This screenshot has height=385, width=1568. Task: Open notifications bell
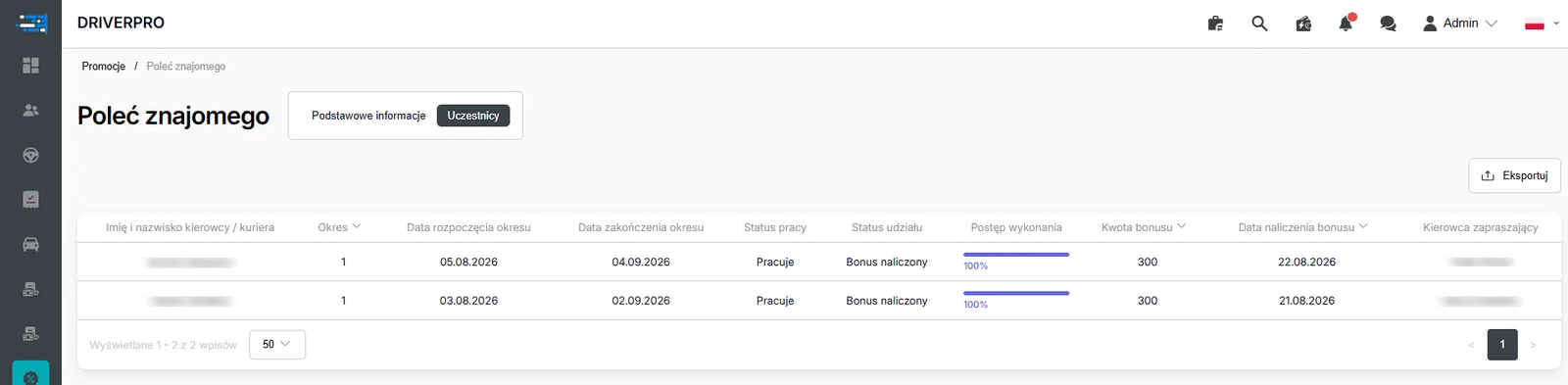[x=1347, y=23]
